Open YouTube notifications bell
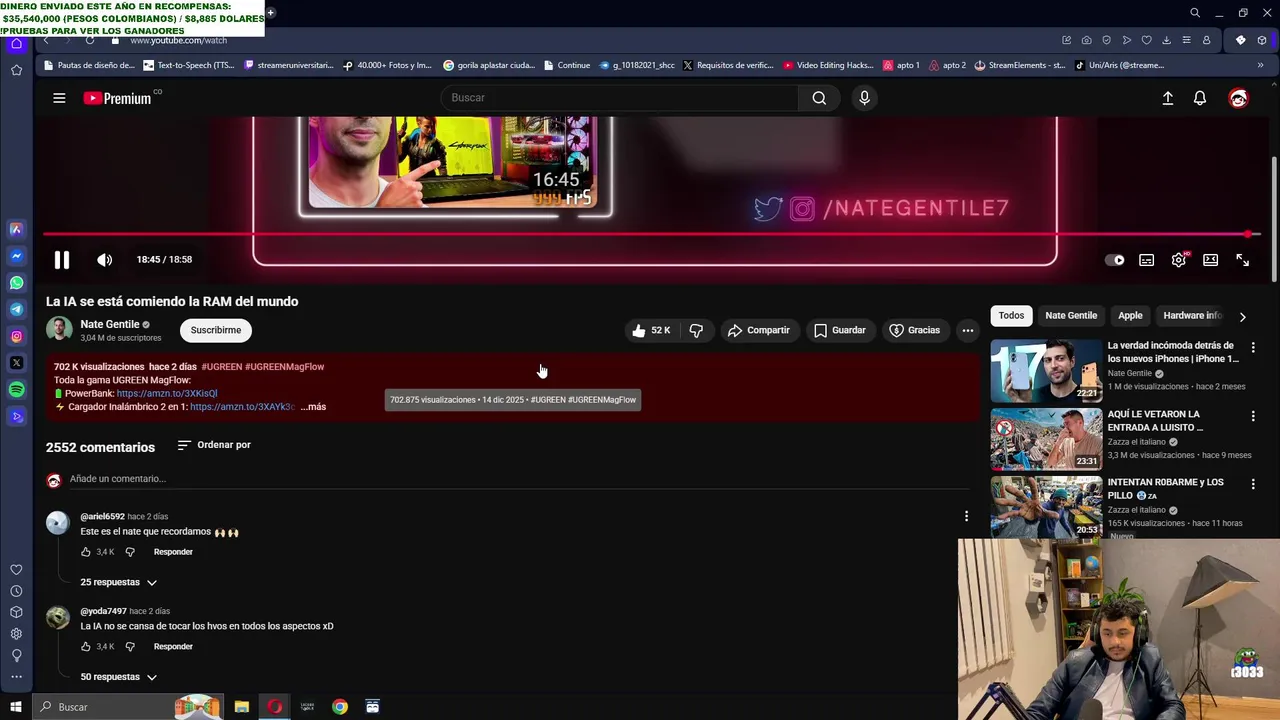 coord(1200,98)
